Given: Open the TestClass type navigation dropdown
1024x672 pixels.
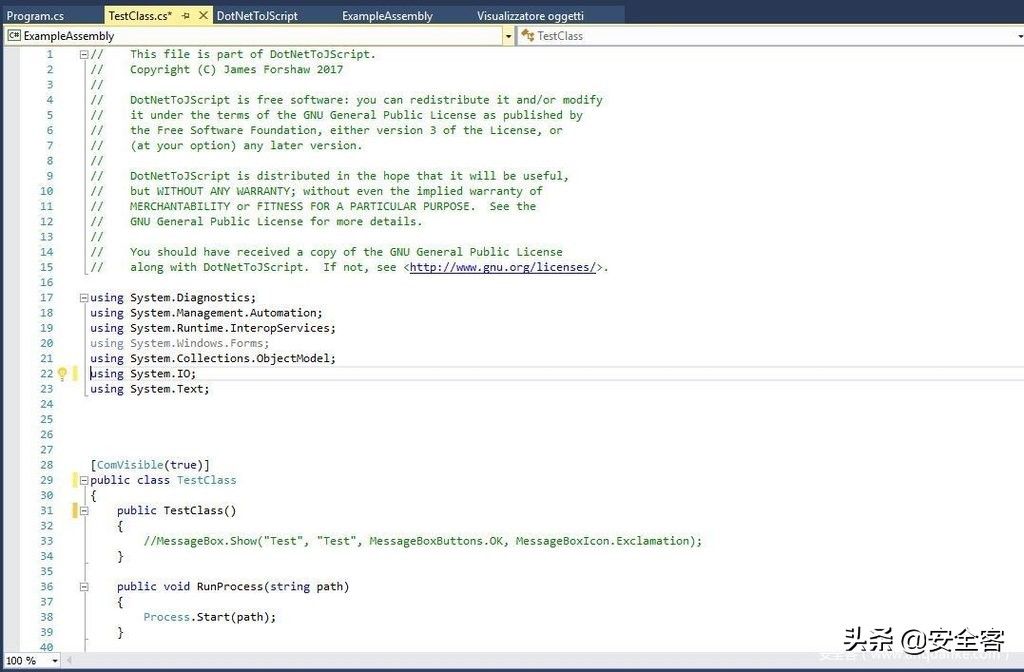Looking at the screenshot, I should 1018,36.
